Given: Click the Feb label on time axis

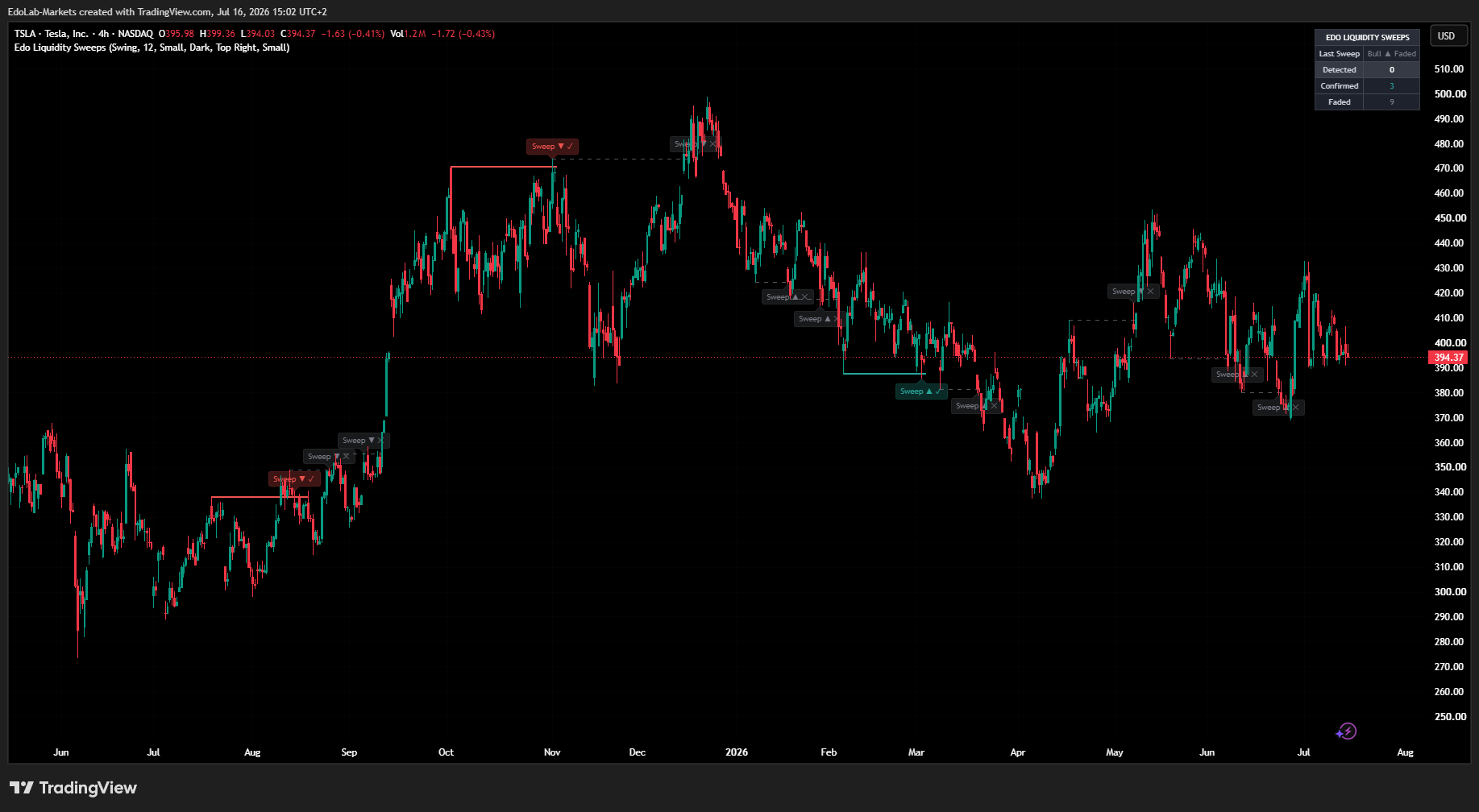Looking at the screenshot, I should click(x=829, y=752).
